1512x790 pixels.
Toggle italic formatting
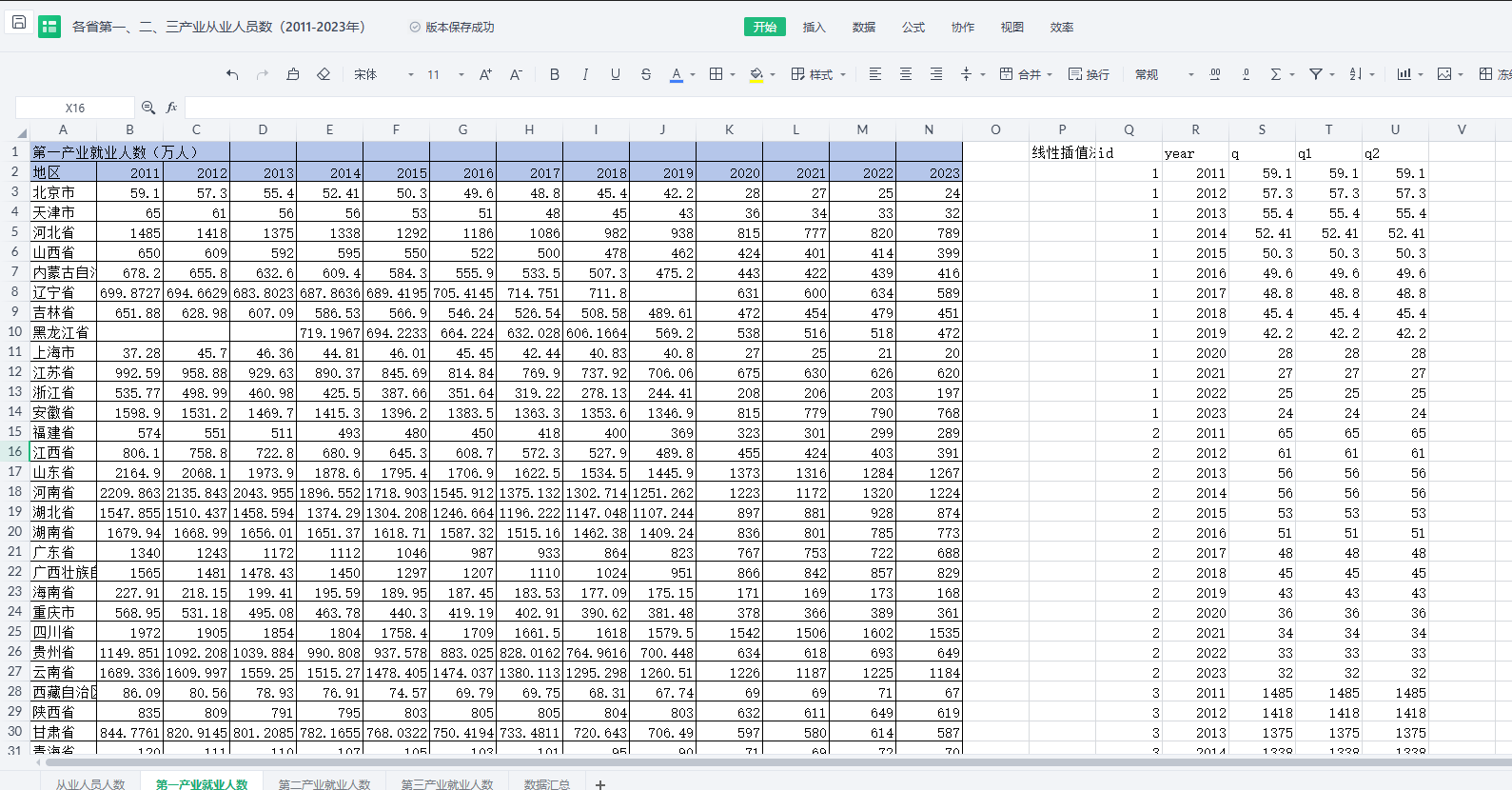[585, 74]
